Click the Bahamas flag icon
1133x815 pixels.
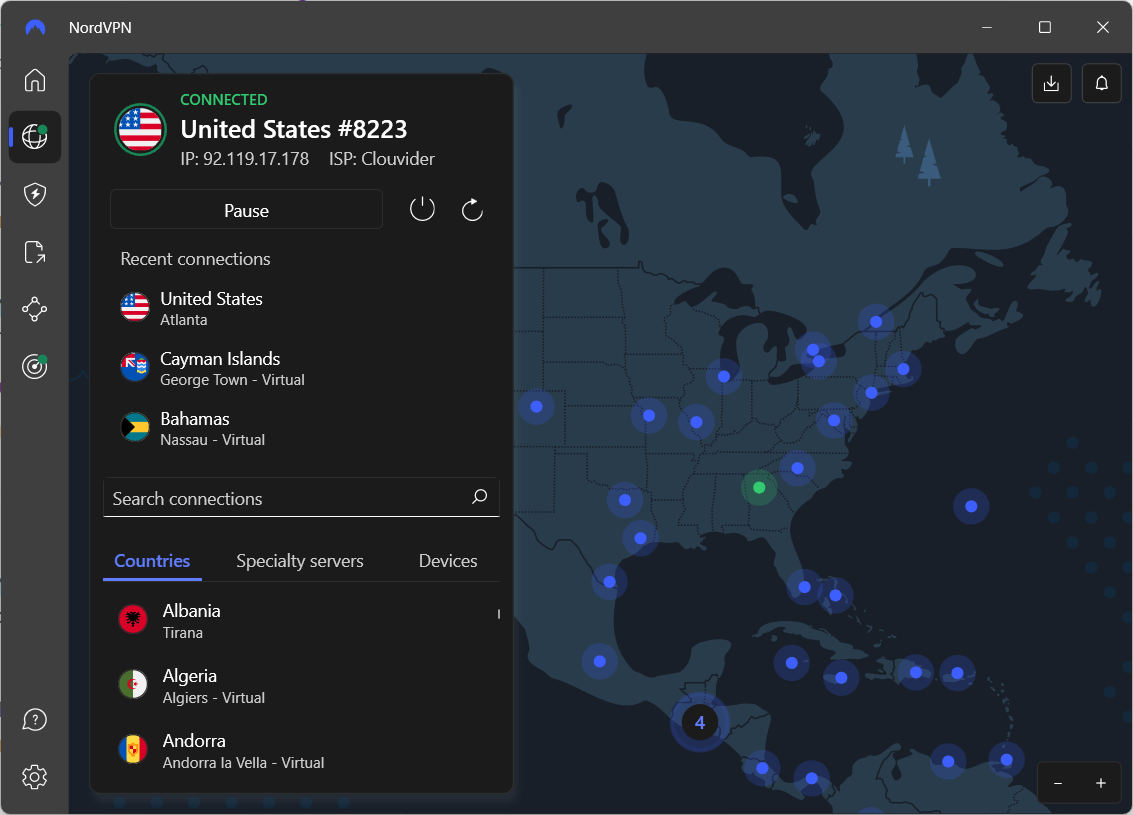(x=135, y=427)
